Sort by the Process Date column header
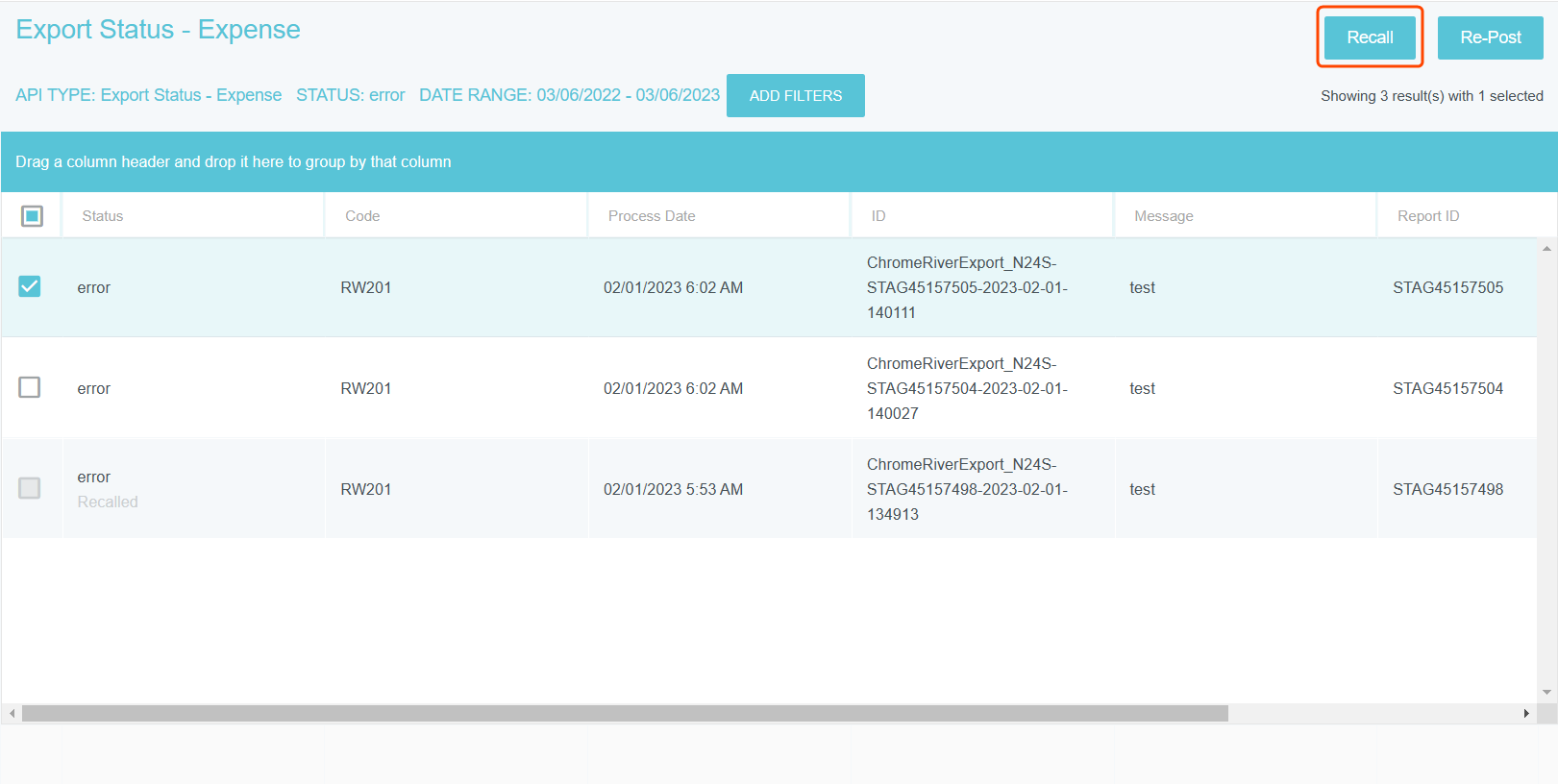This screenshot has width=1558, height=784. [x=651, y=216]
